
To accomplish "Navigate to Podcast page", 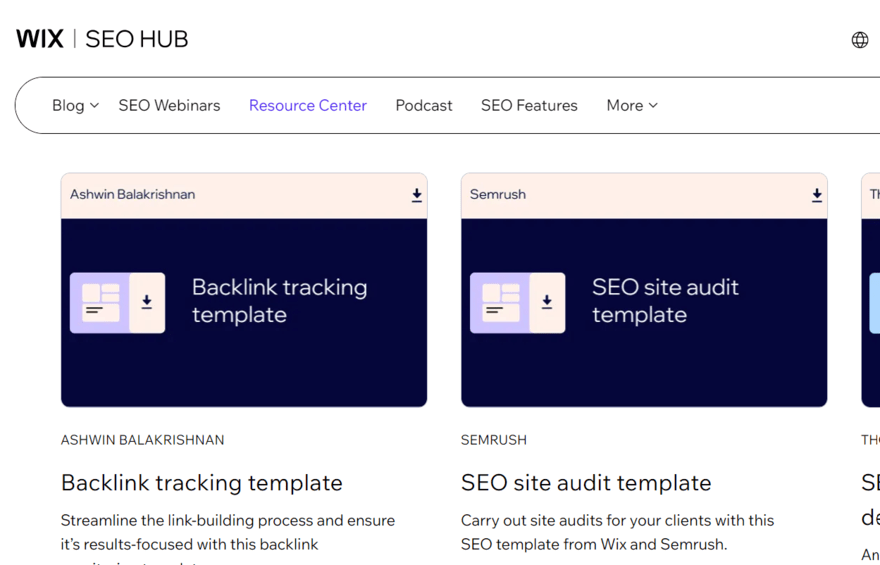I will 424,105.
